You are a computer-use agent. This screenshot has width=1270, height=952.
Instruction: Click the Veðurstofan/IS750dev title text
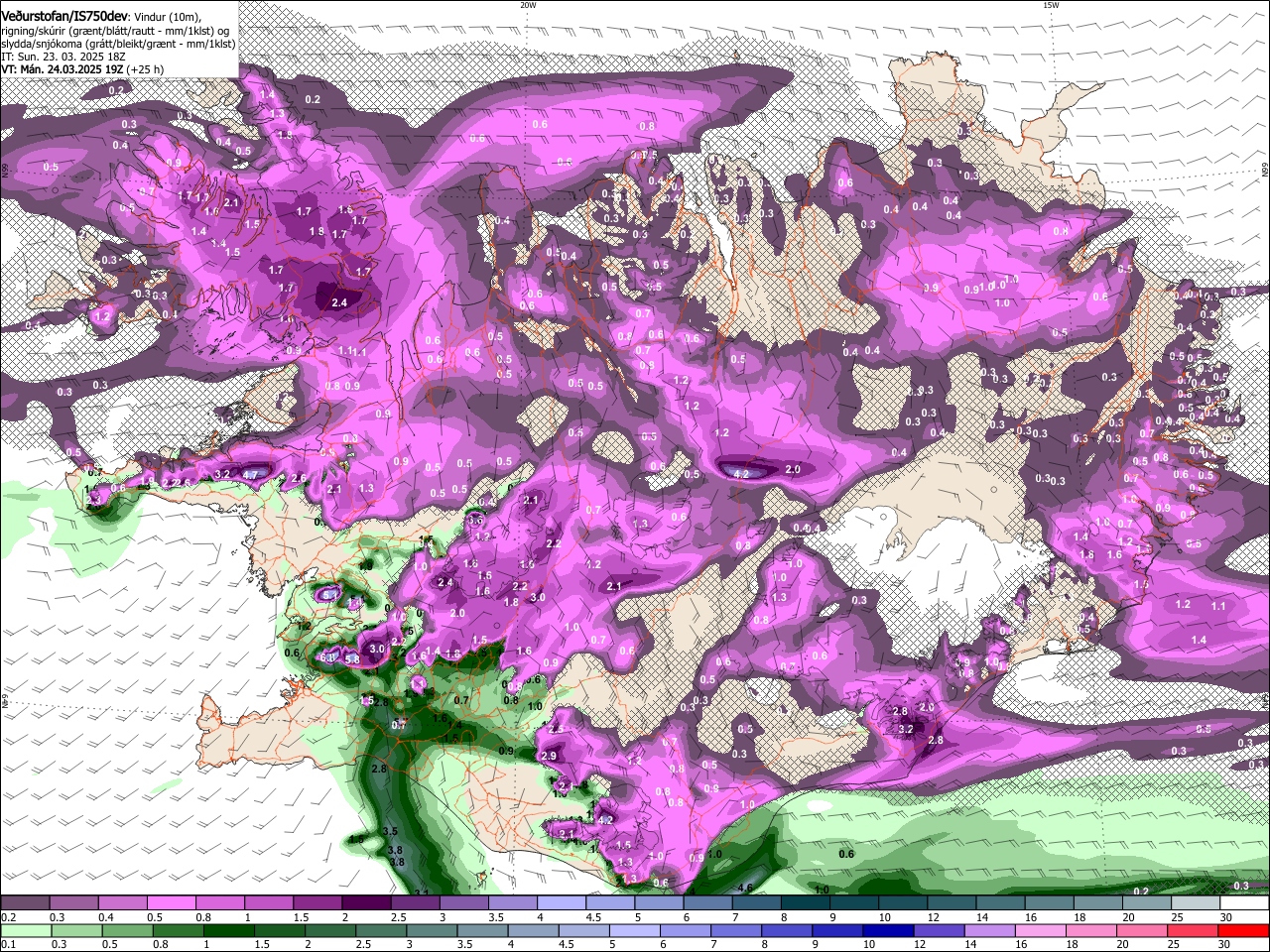[x=64, y=16]
